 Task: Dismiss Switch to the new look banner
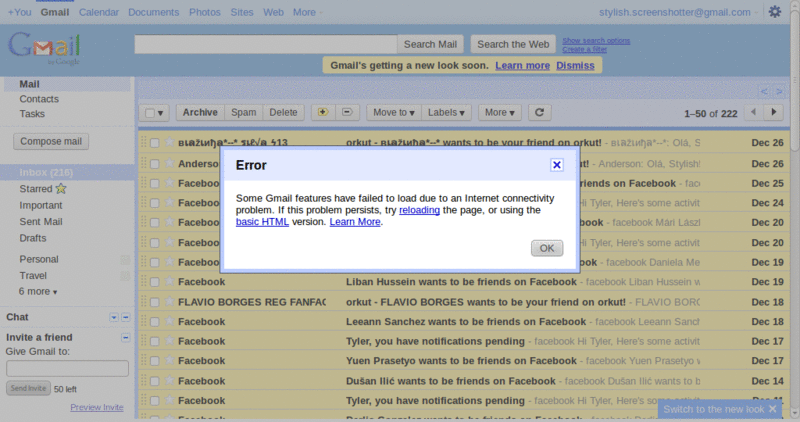(772, 409)
